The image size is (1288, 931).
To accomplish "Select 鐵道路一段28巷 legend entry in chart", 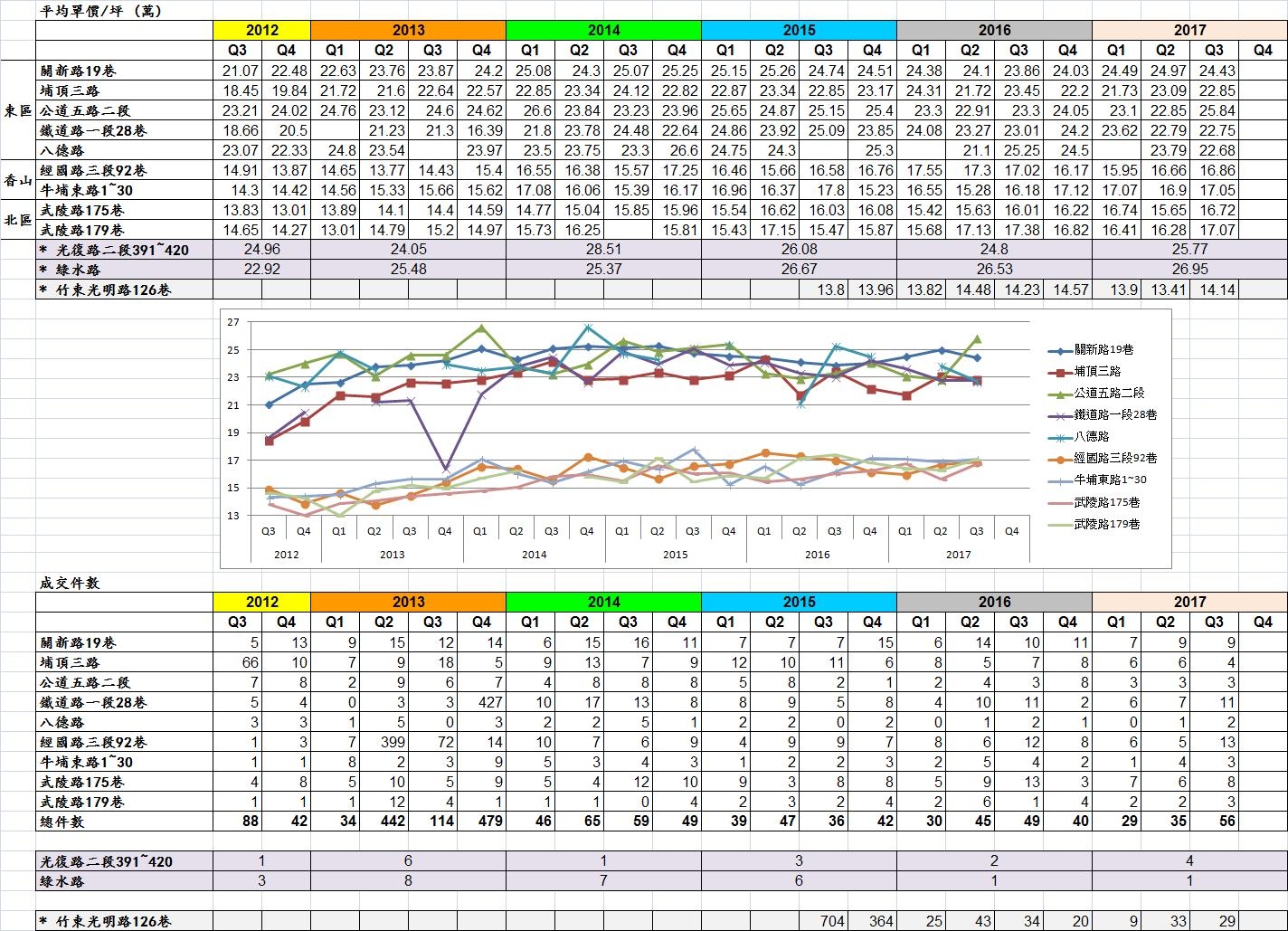I will [1103, 415].
